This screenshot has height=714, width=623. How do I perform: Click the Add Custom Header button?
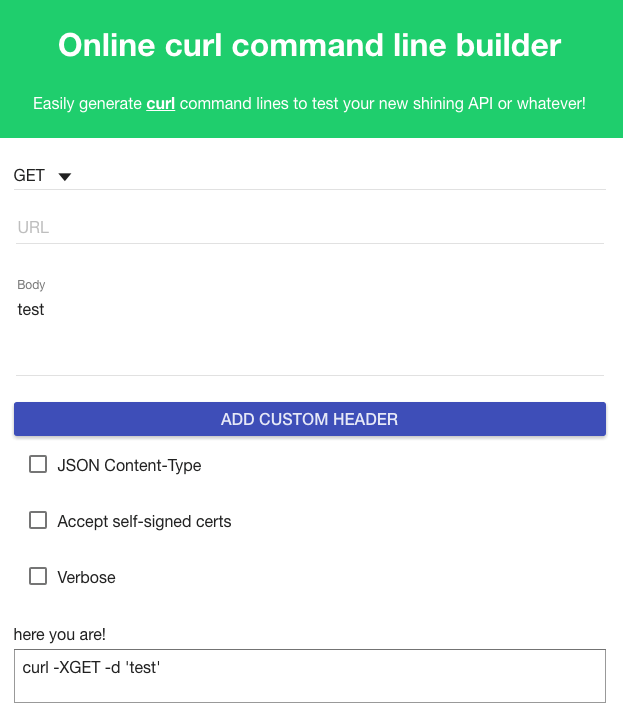(x=310, y=419)
